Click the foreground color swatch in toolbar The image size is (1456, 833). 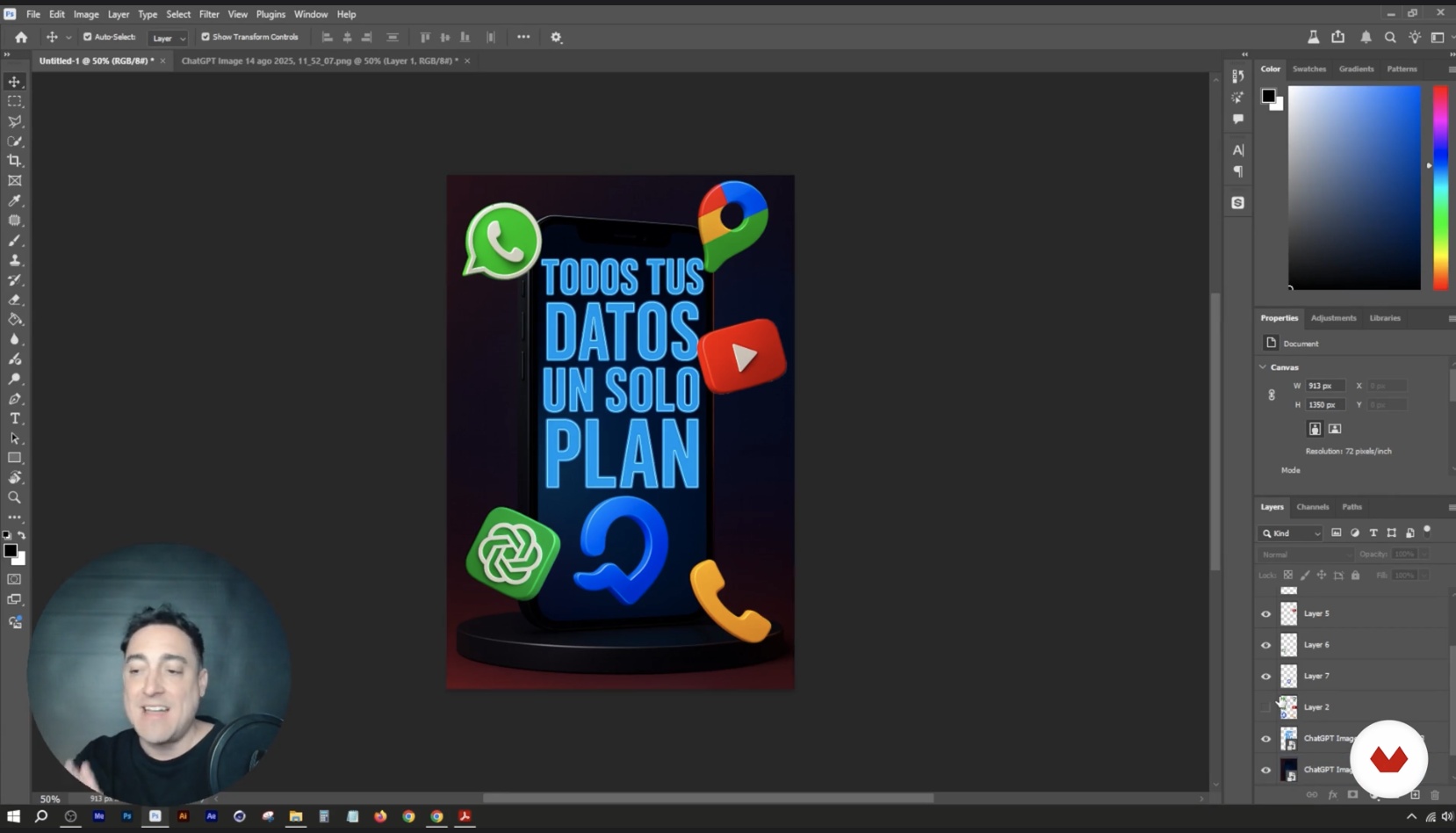coord(10,551)
